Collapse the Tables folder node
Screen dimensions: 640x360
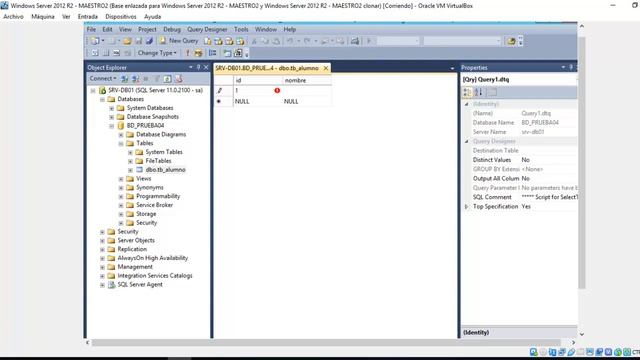tap(121, 144)
